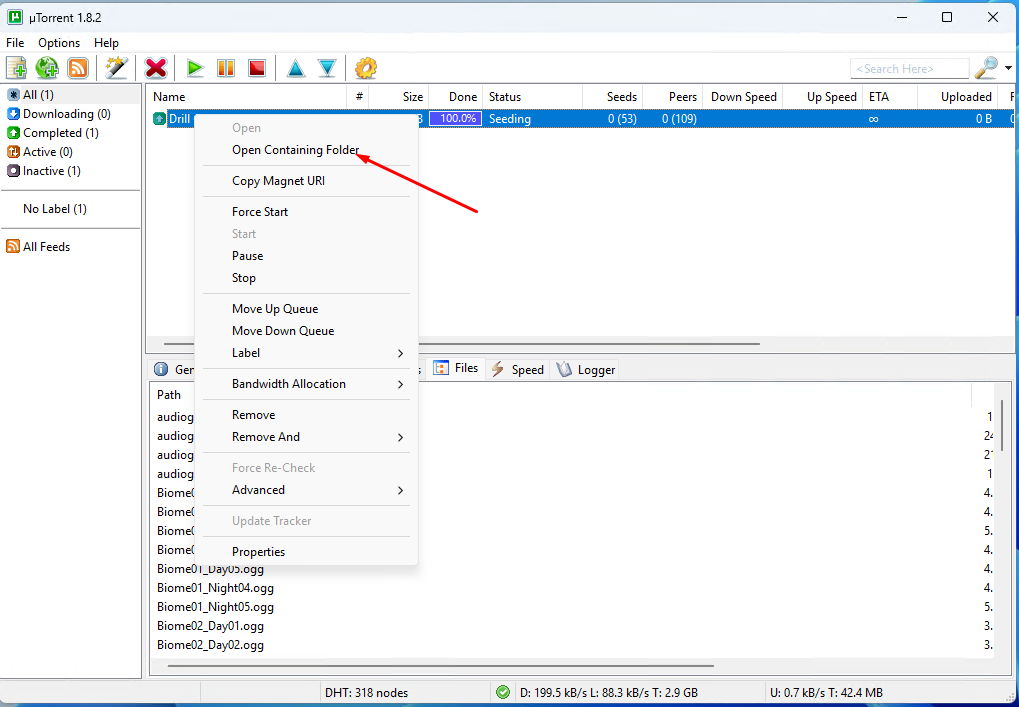
Task: Choose Remove in the context menu
Action: point(306,415)
